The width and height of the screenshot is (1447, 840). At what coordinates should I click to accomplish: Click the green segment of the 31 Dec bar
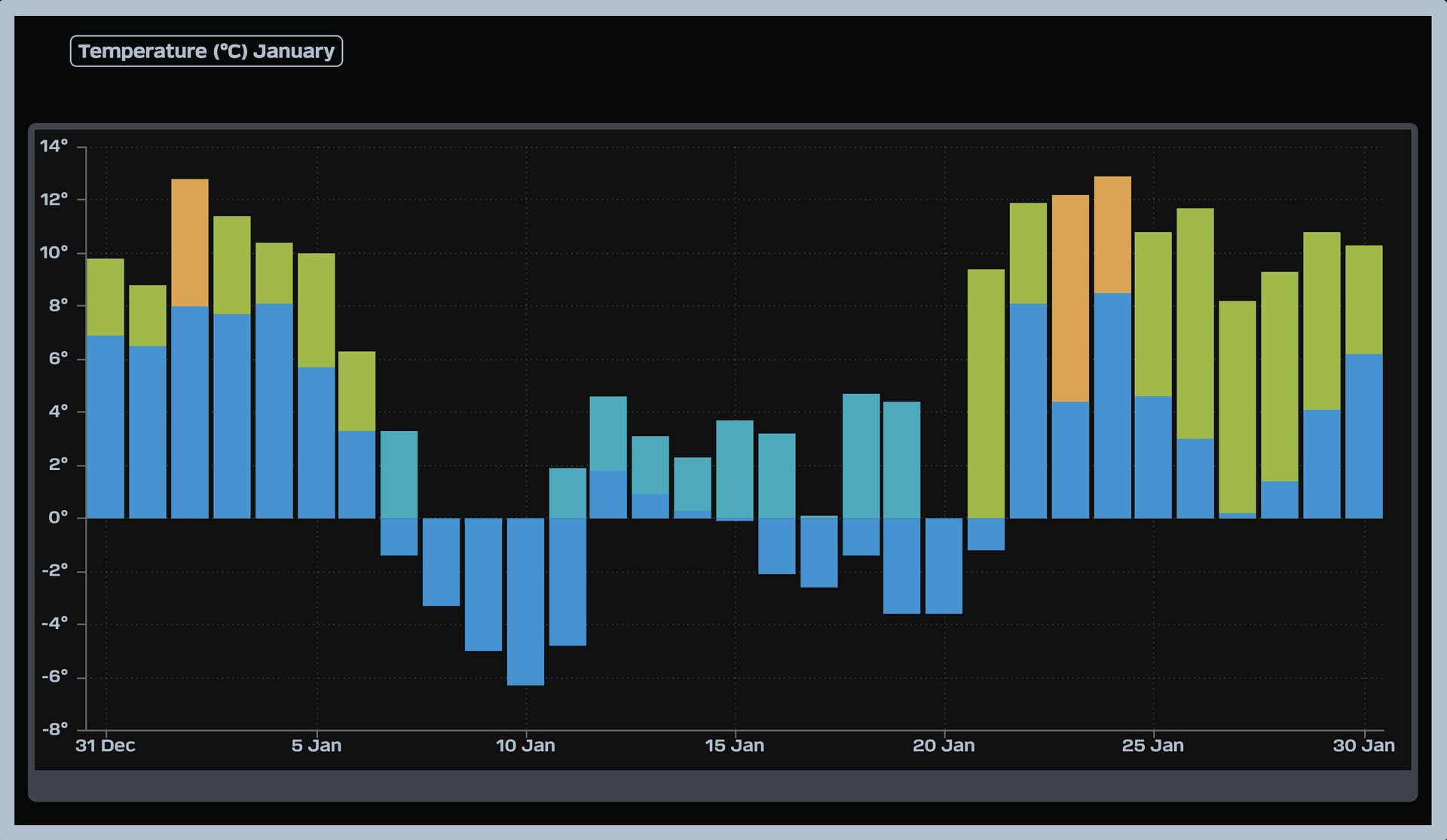106,297
